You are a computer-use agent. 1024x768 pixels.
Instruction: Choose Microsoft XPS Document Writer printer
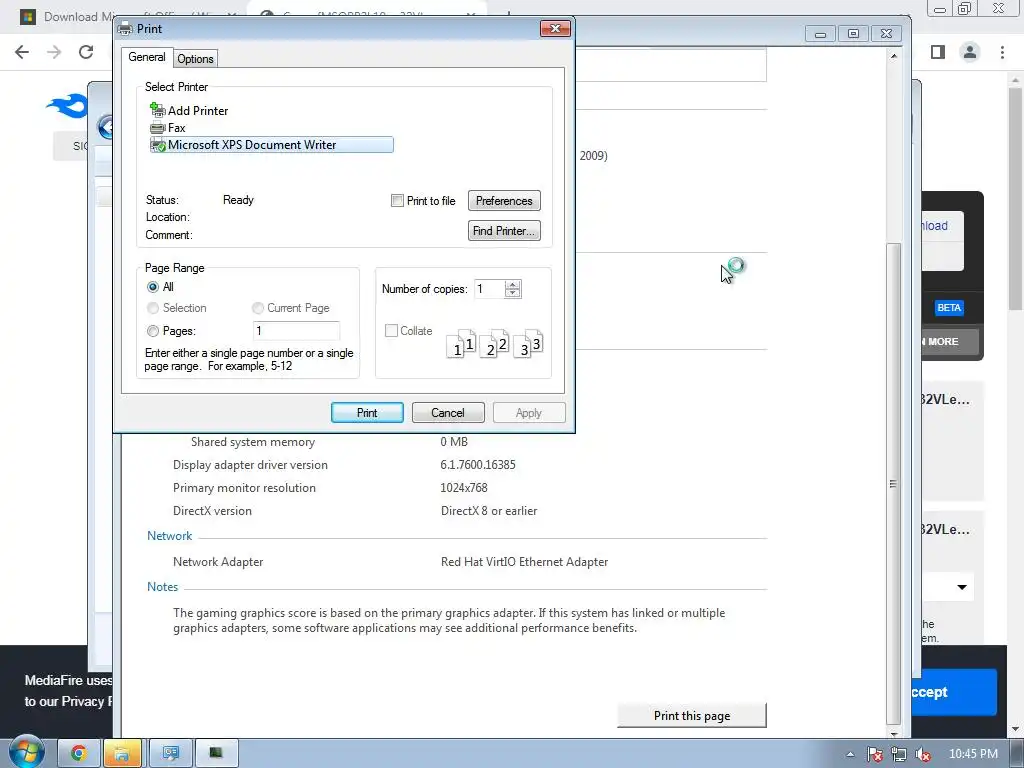271,145
